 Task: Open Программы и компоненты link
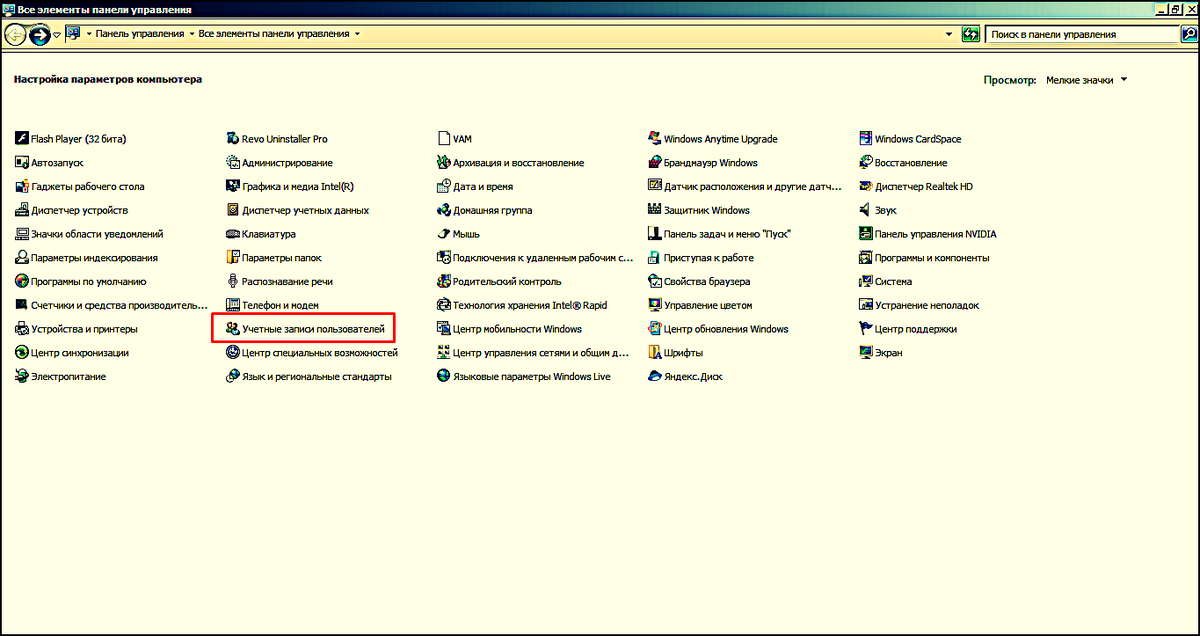pos(932,258)
